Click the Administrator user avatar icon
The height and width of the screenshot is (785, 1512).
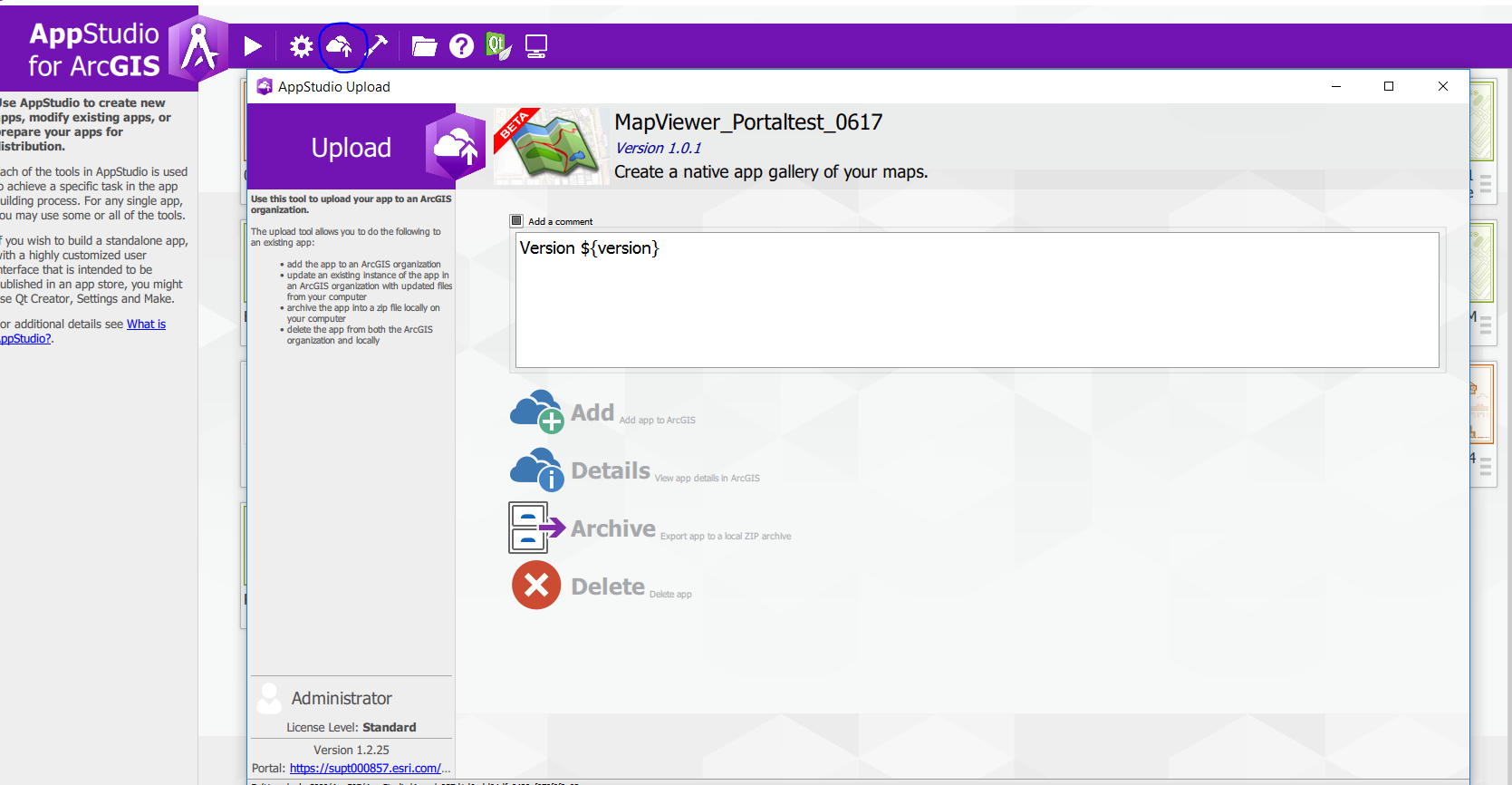tap(269, 698)
